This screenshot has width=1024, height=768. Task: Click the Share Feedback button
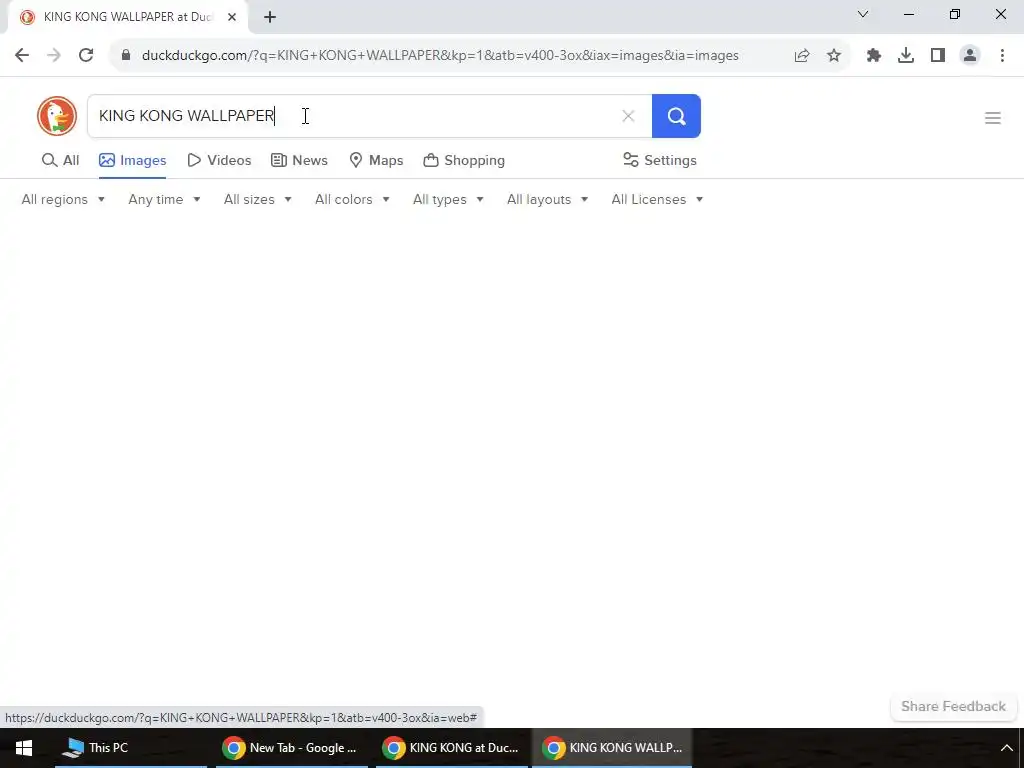pyautogui.click(x=953, y=707)
